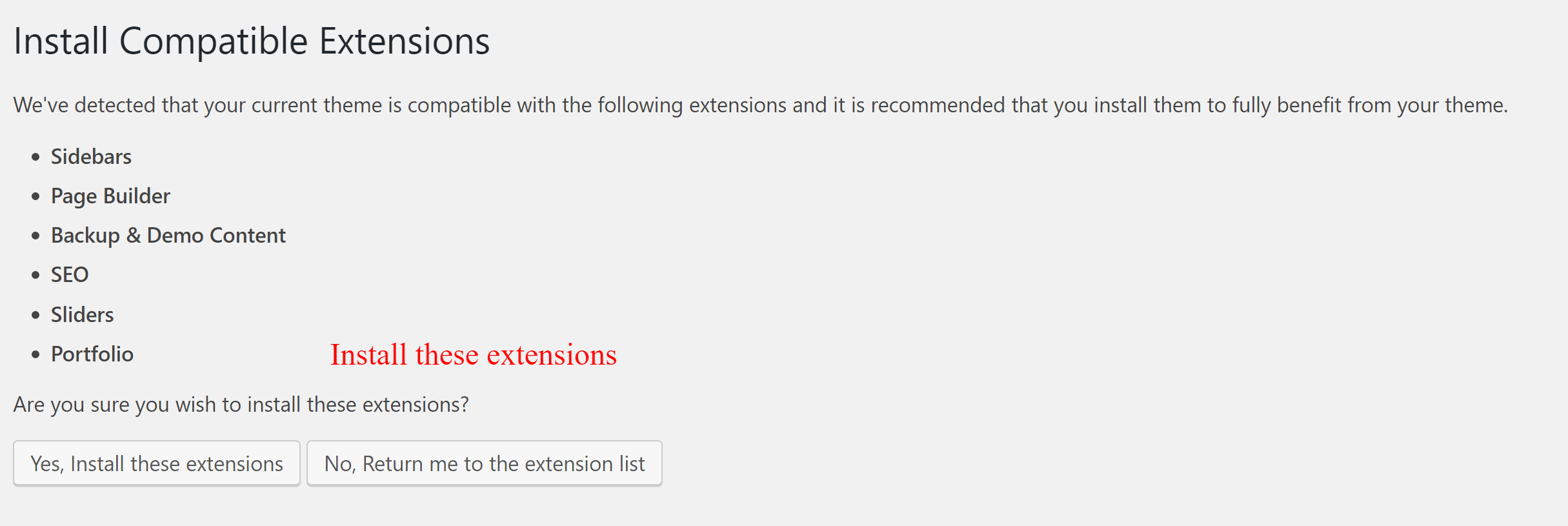
Task: Click the Are you sure confirmation question
Action: [x=241, y=405]
